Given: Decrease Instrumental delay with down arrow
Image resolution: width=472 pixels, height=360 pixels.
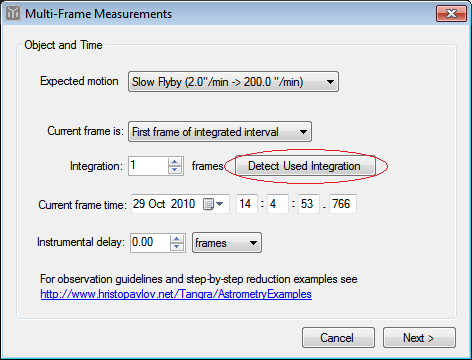Looking at the screenshot, I should (177, 247).
